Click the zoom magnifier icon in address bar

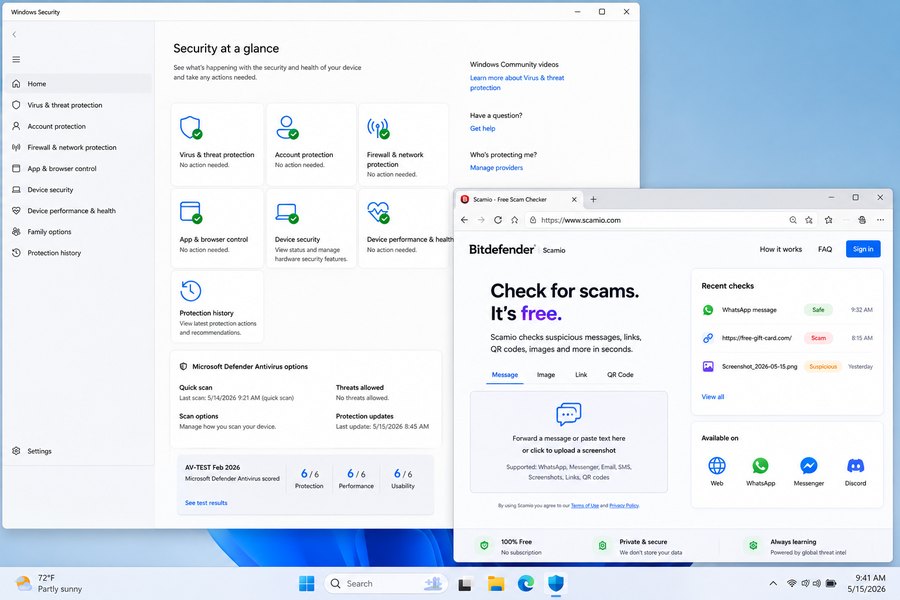(x=793, y=220)
